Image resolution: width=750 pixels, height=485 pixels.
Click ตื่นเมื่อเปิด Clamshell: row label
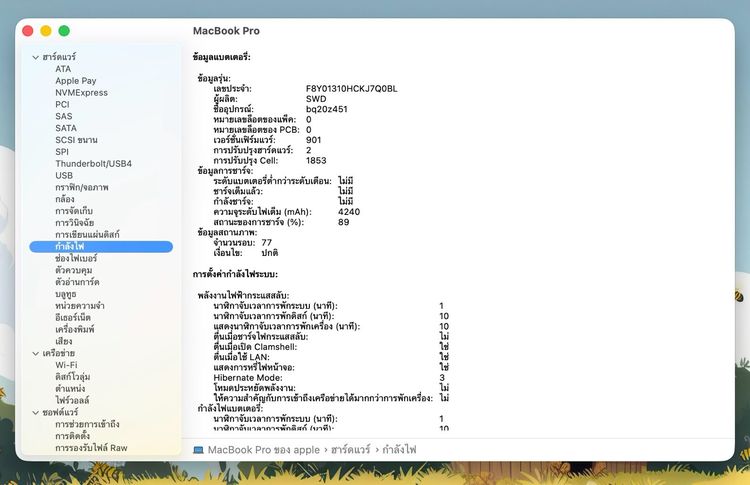pos(255,347)
